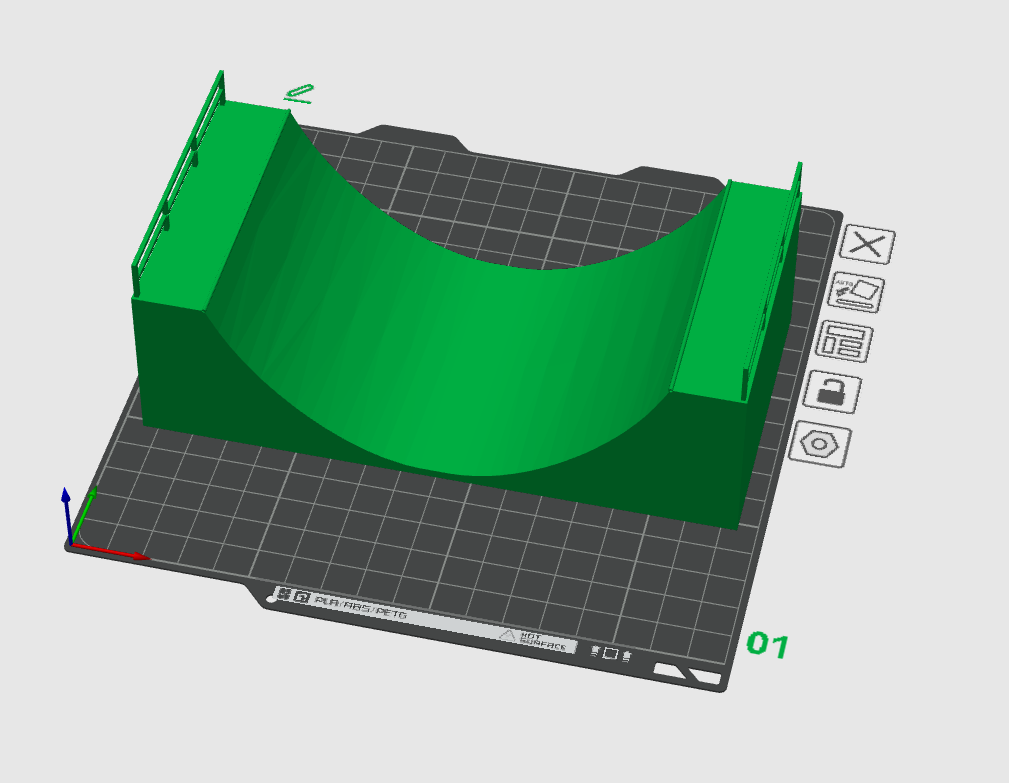Image resolution: width=1009 pixels, height=783 pixels.
Task: Toggle the plate lock icon
Action: [x=832, y=391]
